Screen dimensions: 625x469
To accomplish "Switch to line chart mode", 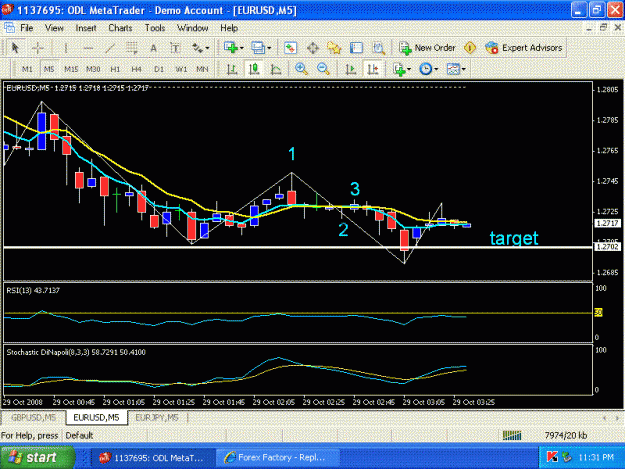I will pos(276,69).
